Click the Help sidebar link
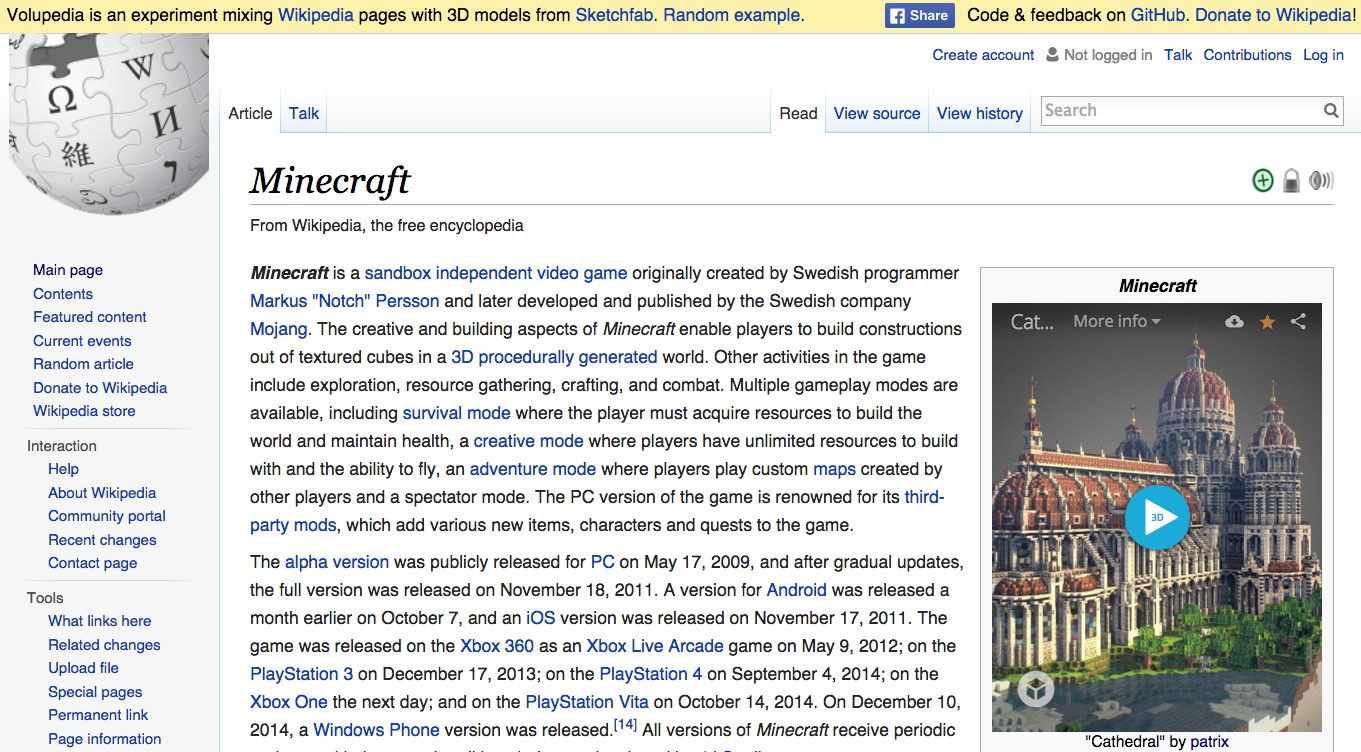 pos(63,469)
